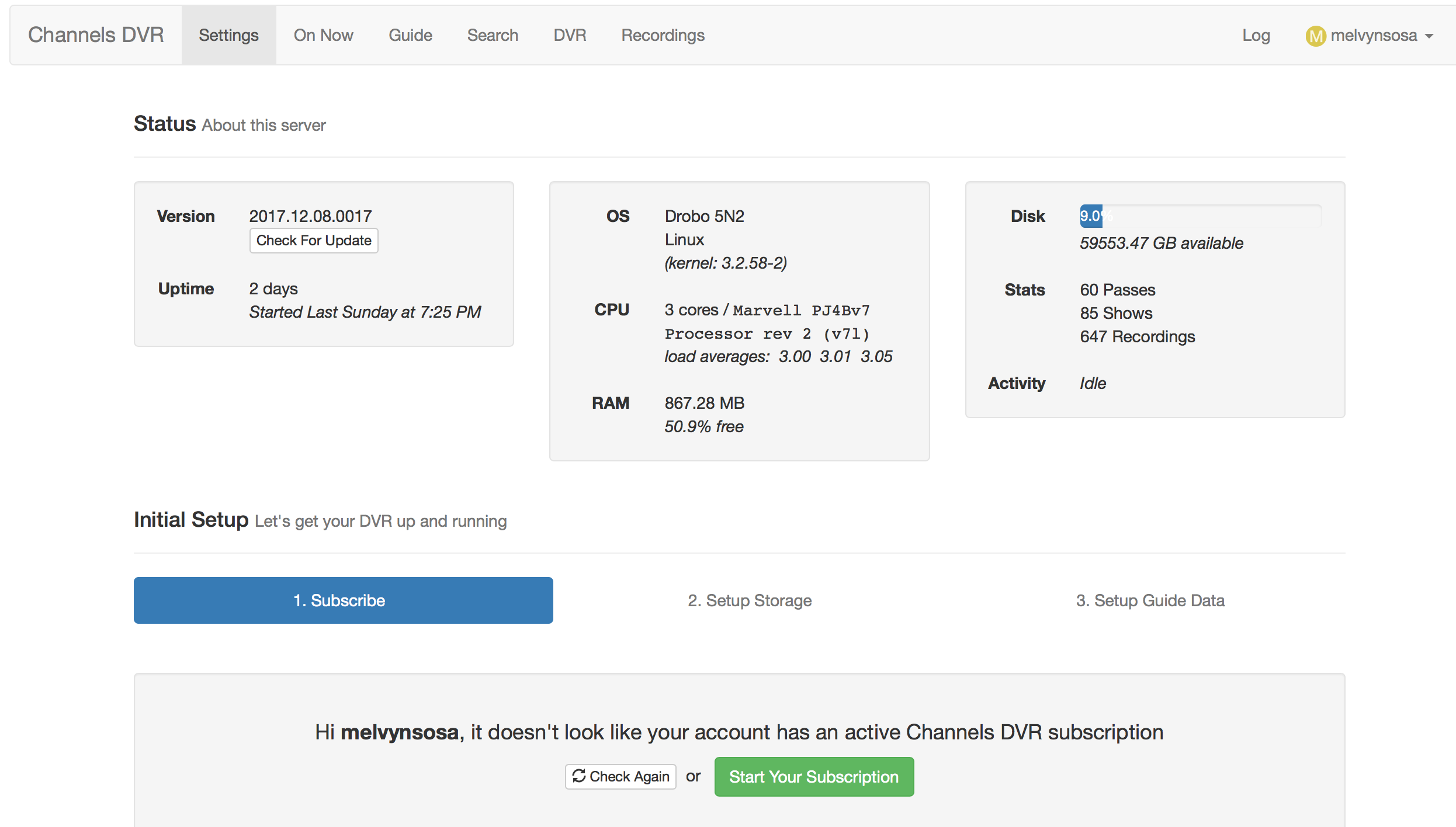The width and height of the screenshot is (1456, 827).
Task: Click the 647 Recordings stat
Action: coord(1137,336)
